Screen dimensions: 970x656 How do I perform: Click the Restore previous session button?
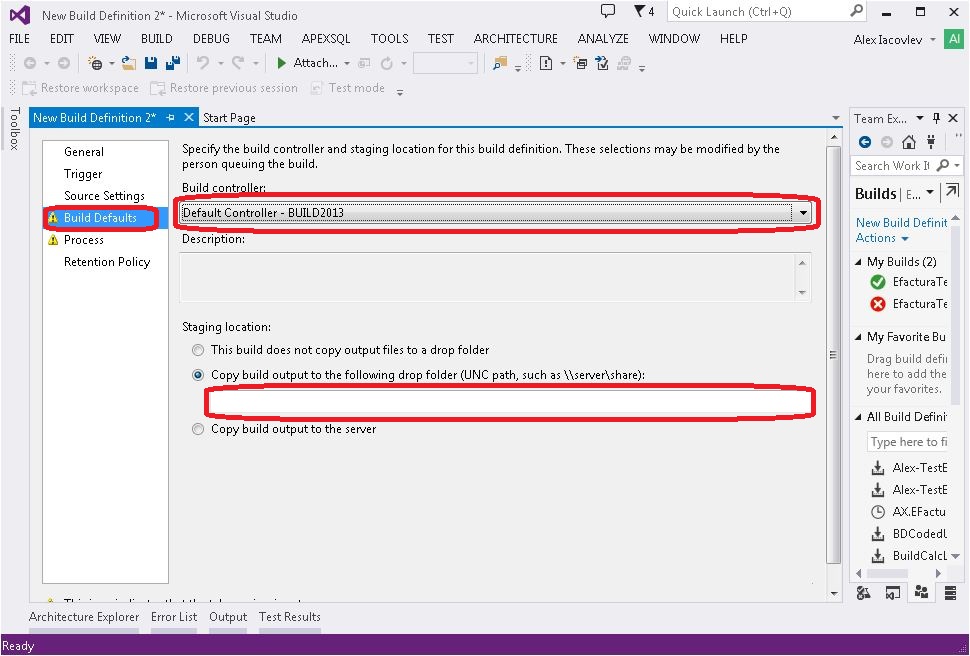(x=224, y=88)
